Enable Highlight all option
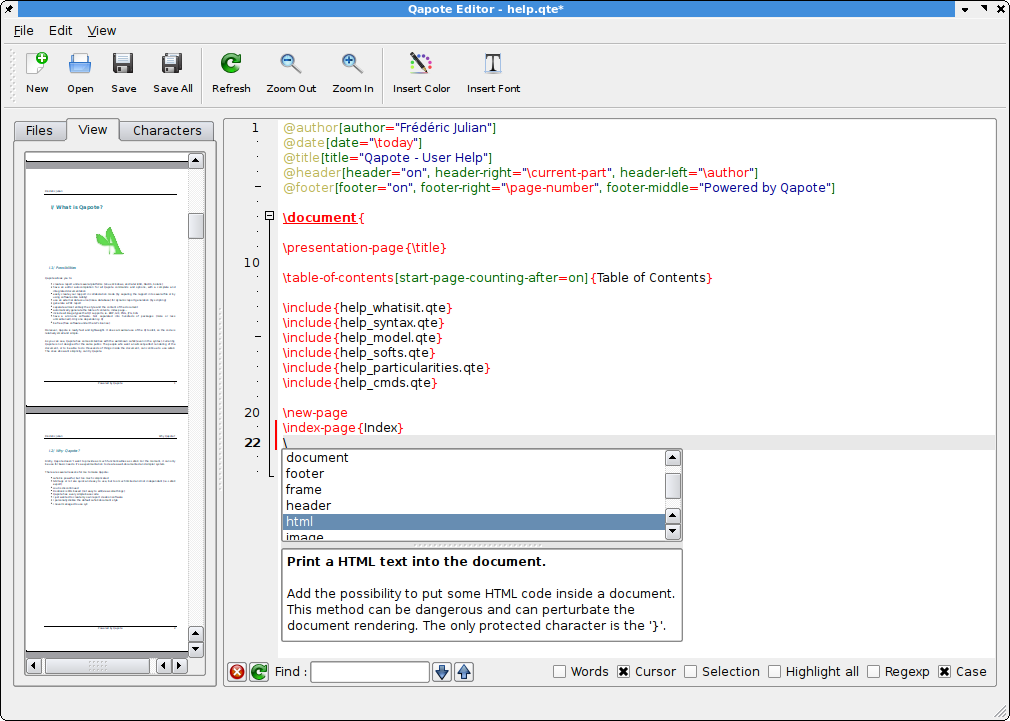Viewport: 1010px width, 721px height. point(814,671)
